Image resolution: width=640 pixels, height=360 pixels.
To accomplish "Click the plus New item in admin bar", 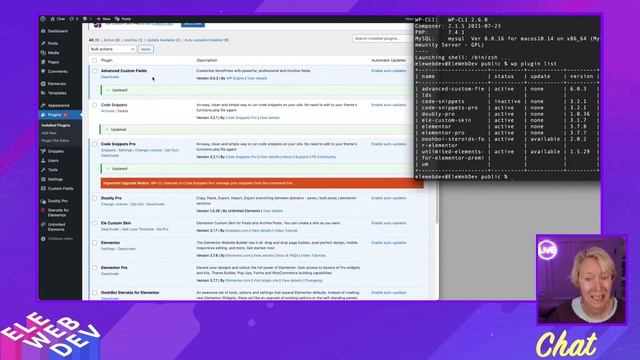I will 103,19.
